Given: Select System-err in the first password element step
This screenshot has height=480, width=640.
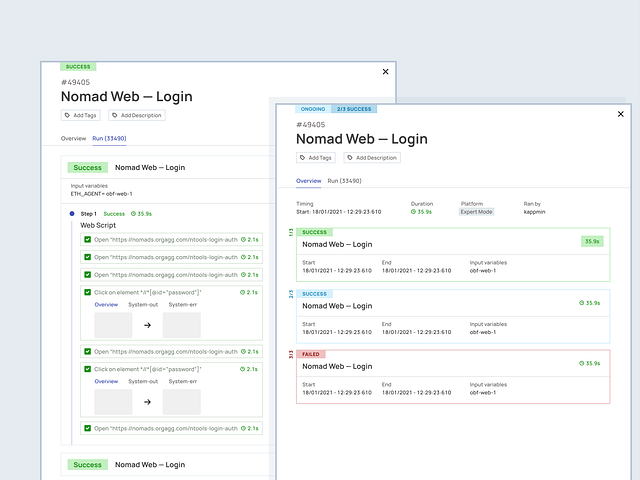Looking at the screenshot, I should 182,304.
